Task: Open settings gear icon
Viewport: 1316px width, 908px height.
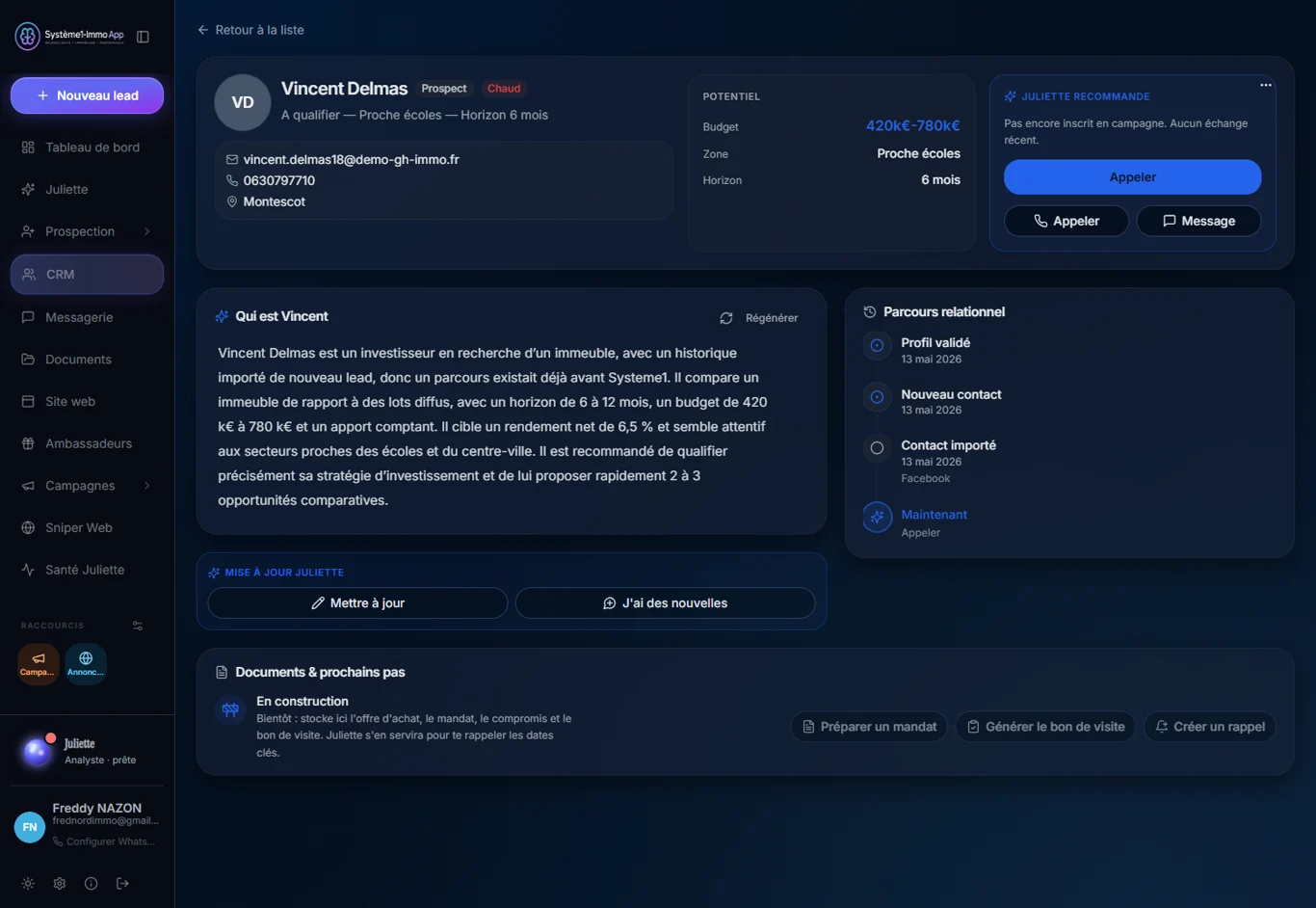Action: (60, 884)
